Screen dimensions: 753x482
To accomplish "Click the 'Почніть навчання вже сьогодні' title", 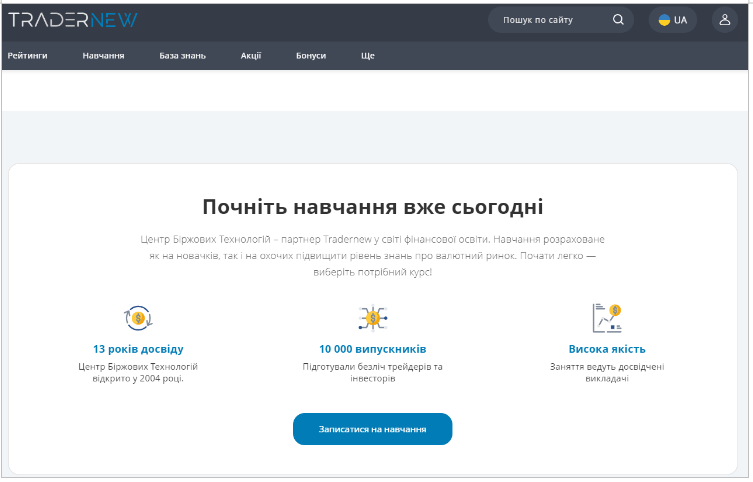I will tap(373, 207).
